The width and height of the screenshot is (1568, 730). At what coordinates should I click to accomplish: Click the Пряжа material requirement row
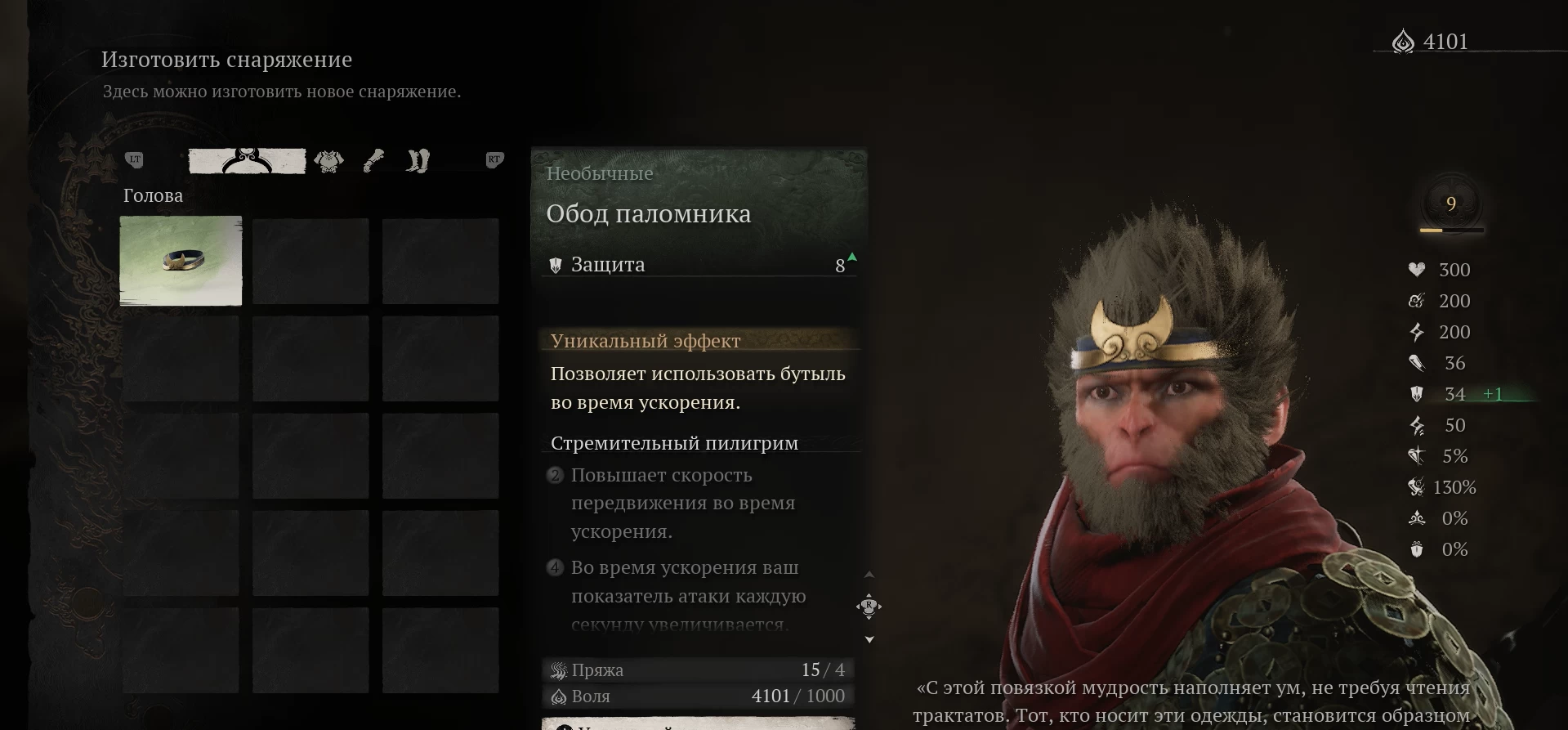tap(699, 670)
